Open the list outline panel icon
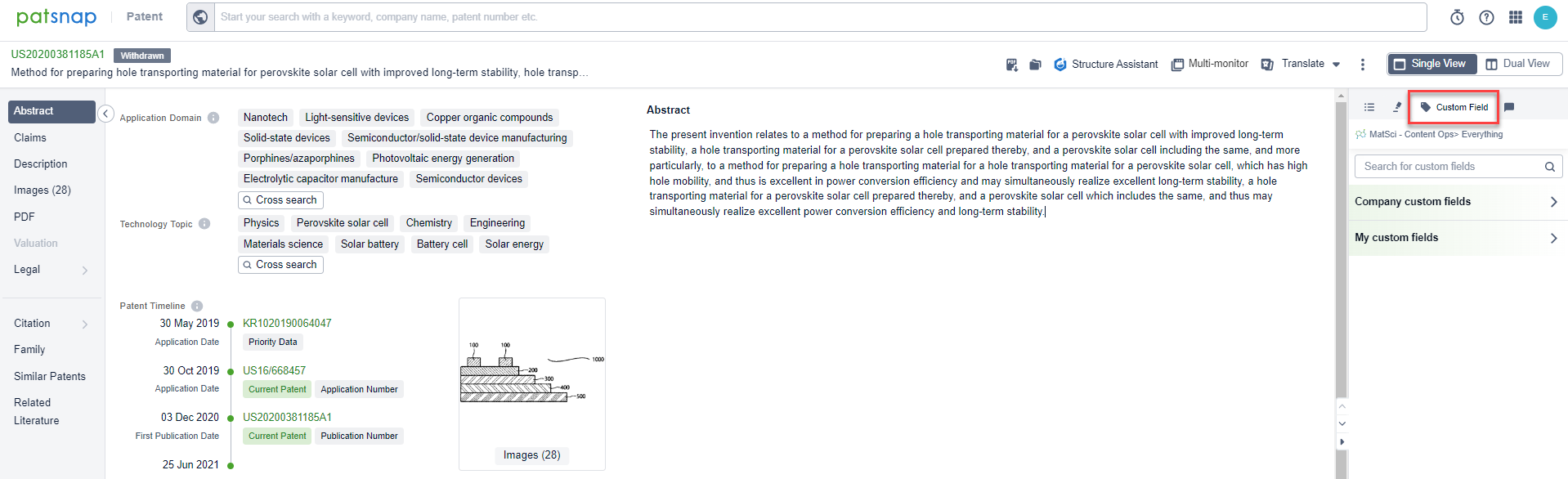 pyautogui.click(x=1369, y=107)
